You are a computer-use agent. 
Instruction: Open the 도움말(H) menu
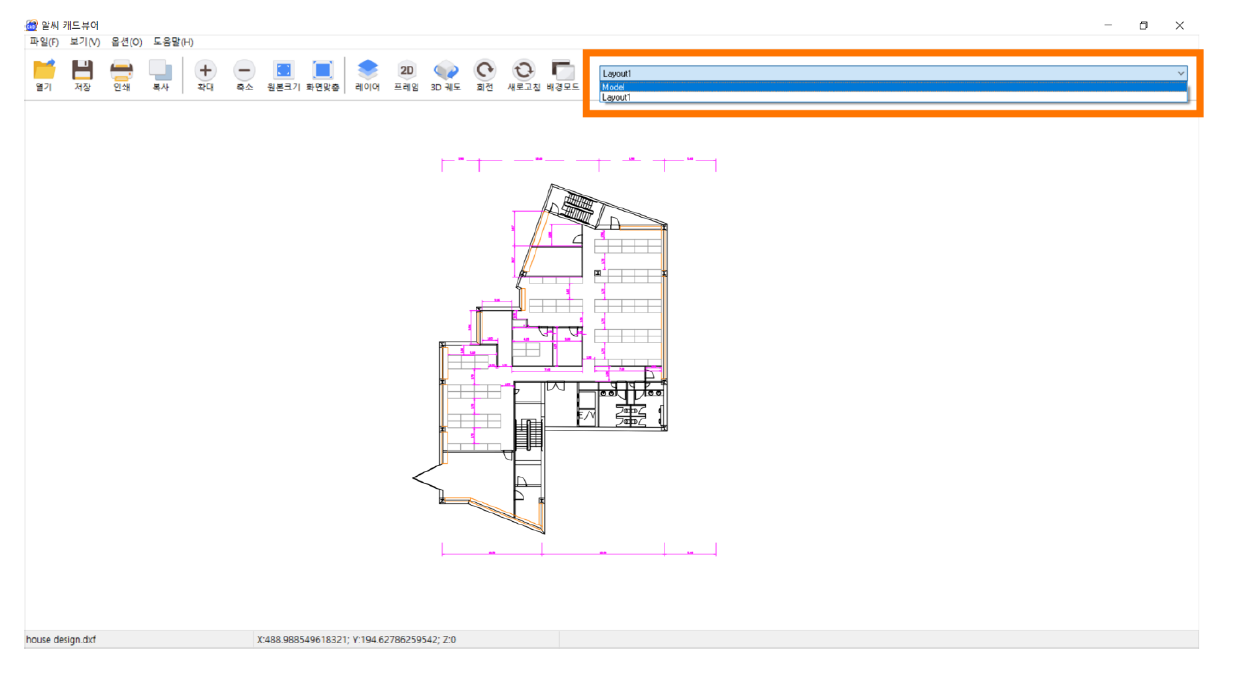coord(173,42)
